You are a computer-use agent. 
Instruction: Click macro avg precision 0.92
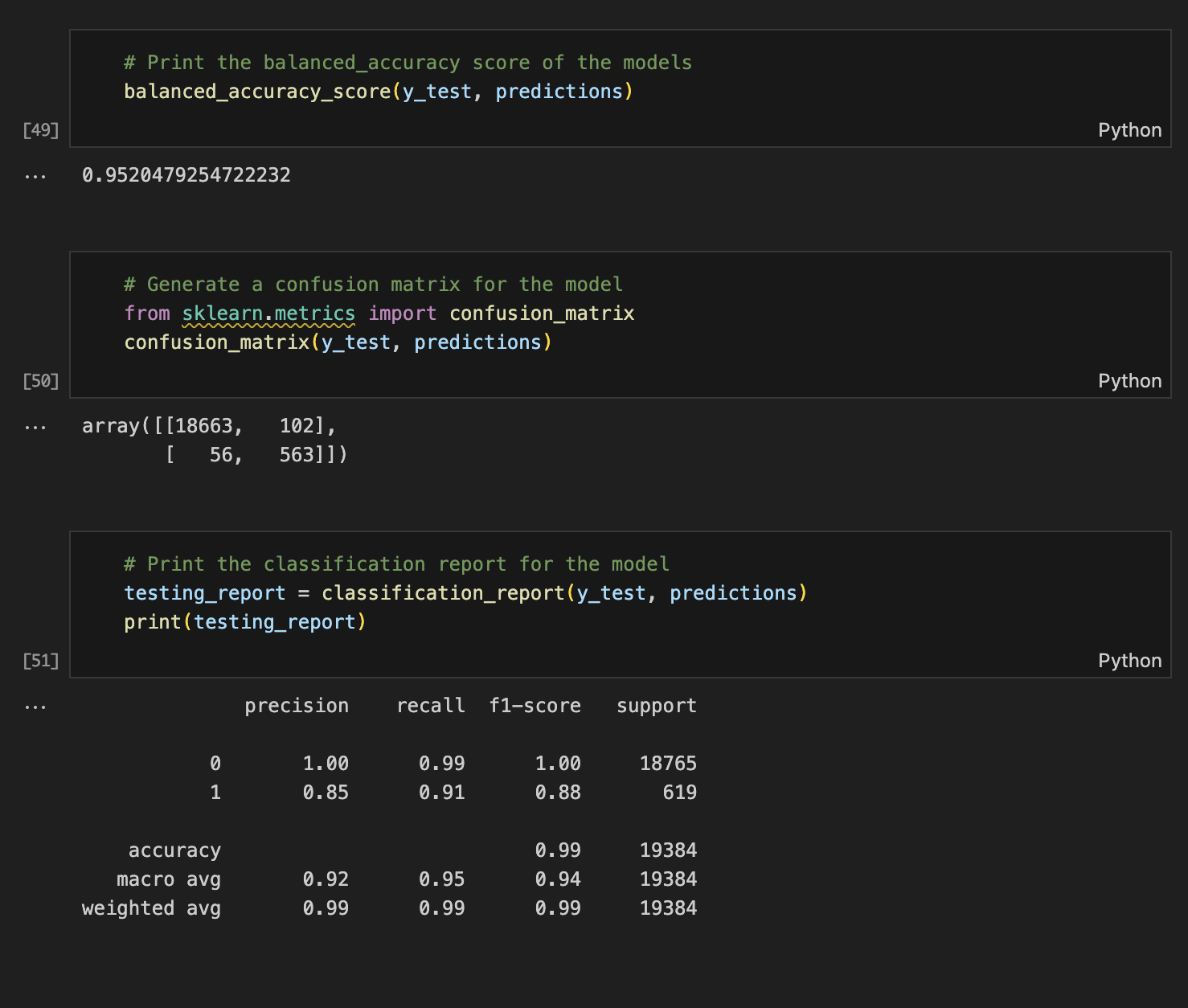point(326,879)
